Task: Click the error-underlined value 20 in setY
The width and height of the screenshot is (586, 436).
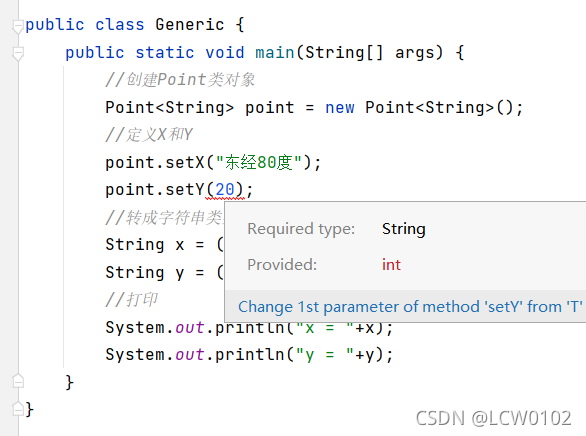Action: (x=225, y=190)
